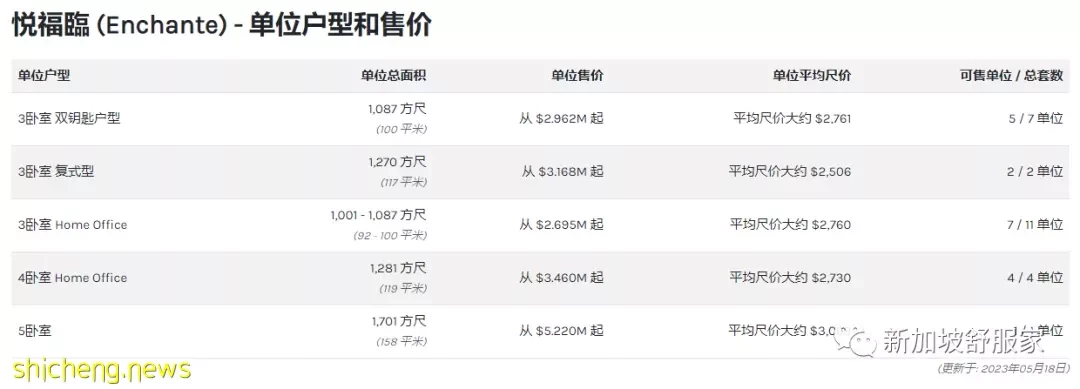Click the 更新于 2023年05月18日 note
This screenshot has height=389, width=1080.
pos(1004,368)
